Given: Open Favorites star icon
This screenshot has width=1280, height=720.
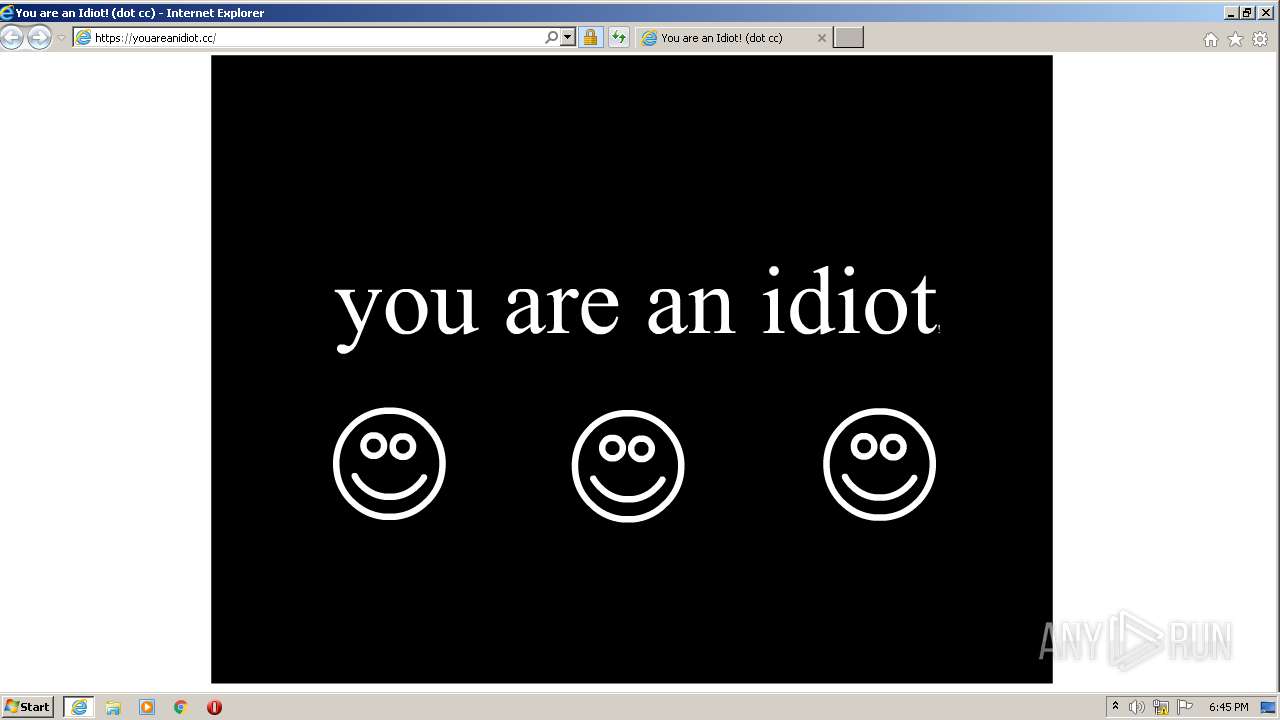Looking at the screenshot, I should [x=1235, y=39].
